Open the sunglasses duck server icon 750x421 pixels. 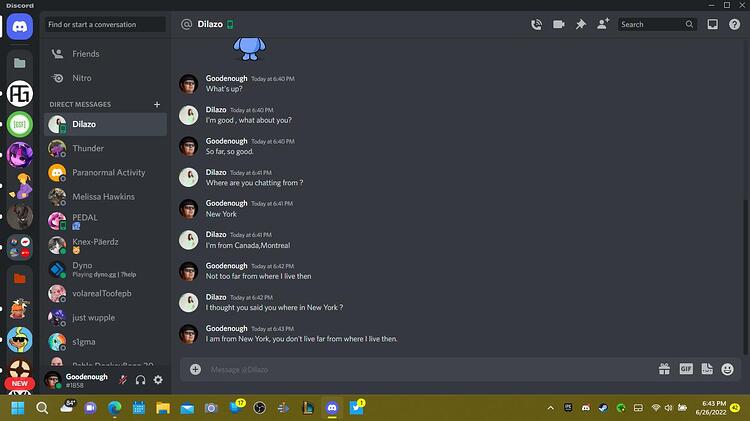coord(20,340)
